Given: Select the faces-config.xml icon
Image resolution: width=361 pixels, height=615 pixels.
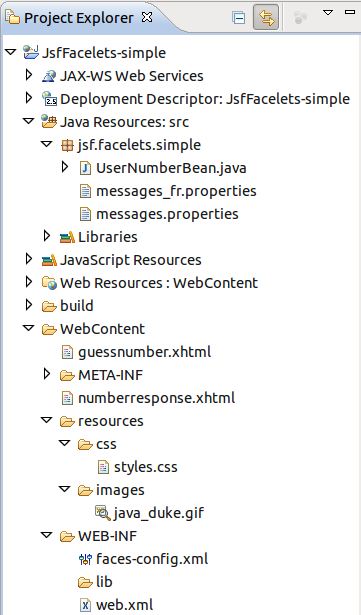Looking at the screenshot, I should [85, 559].
